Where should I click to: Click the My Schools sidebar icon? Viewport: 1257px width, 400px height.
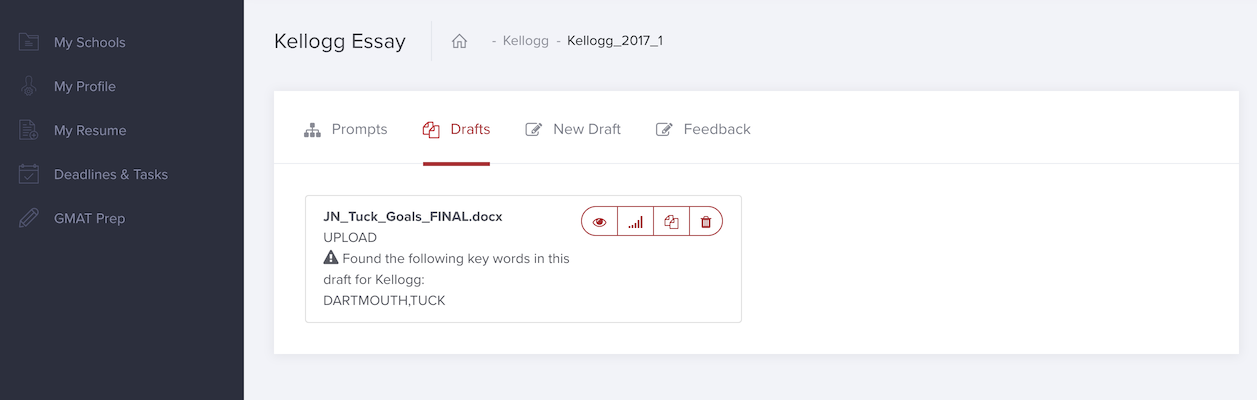point(29,42)
